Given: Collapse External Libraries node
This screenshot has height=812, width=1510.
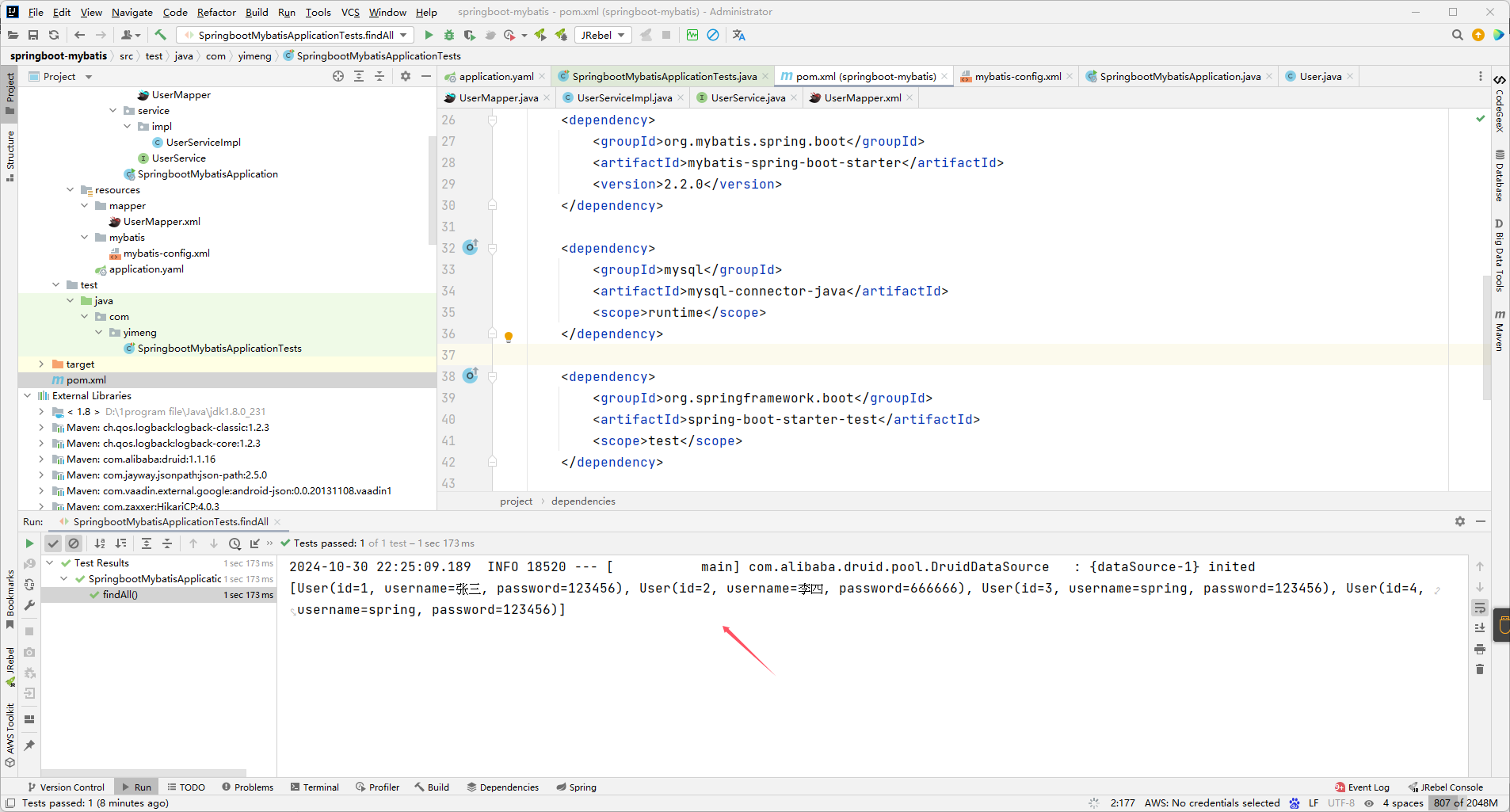Looking at the screenshot, I should click(27, 396).
